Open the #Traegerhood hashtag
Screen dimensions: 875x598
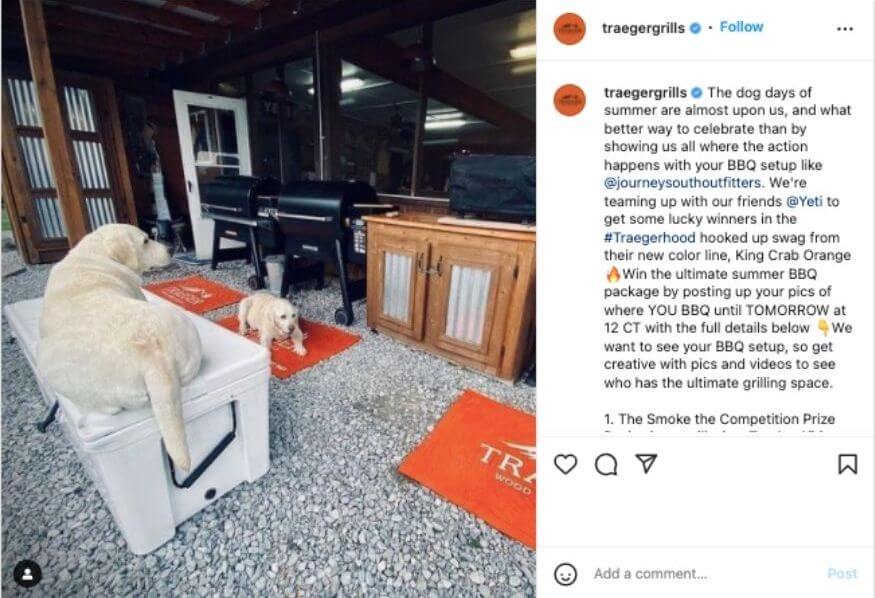pyautogui.click(x=650, y=238)
